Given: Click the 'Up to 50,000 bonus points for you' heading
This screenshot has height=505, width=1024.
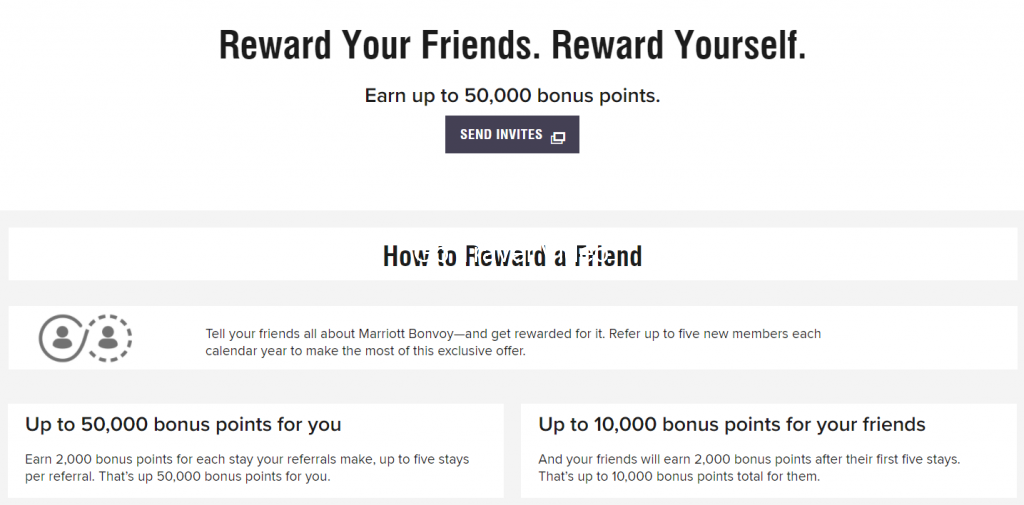Looking at the screenshot, I should point(183,425).
